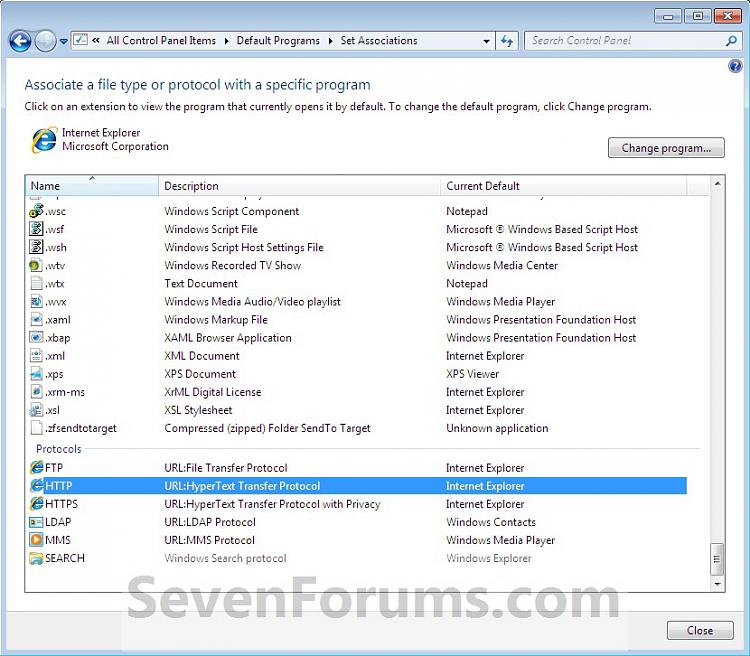The width and height of the screenshot is (750, 656).
Task: Click the Back navigation arrow button
Action: (20, 41)
